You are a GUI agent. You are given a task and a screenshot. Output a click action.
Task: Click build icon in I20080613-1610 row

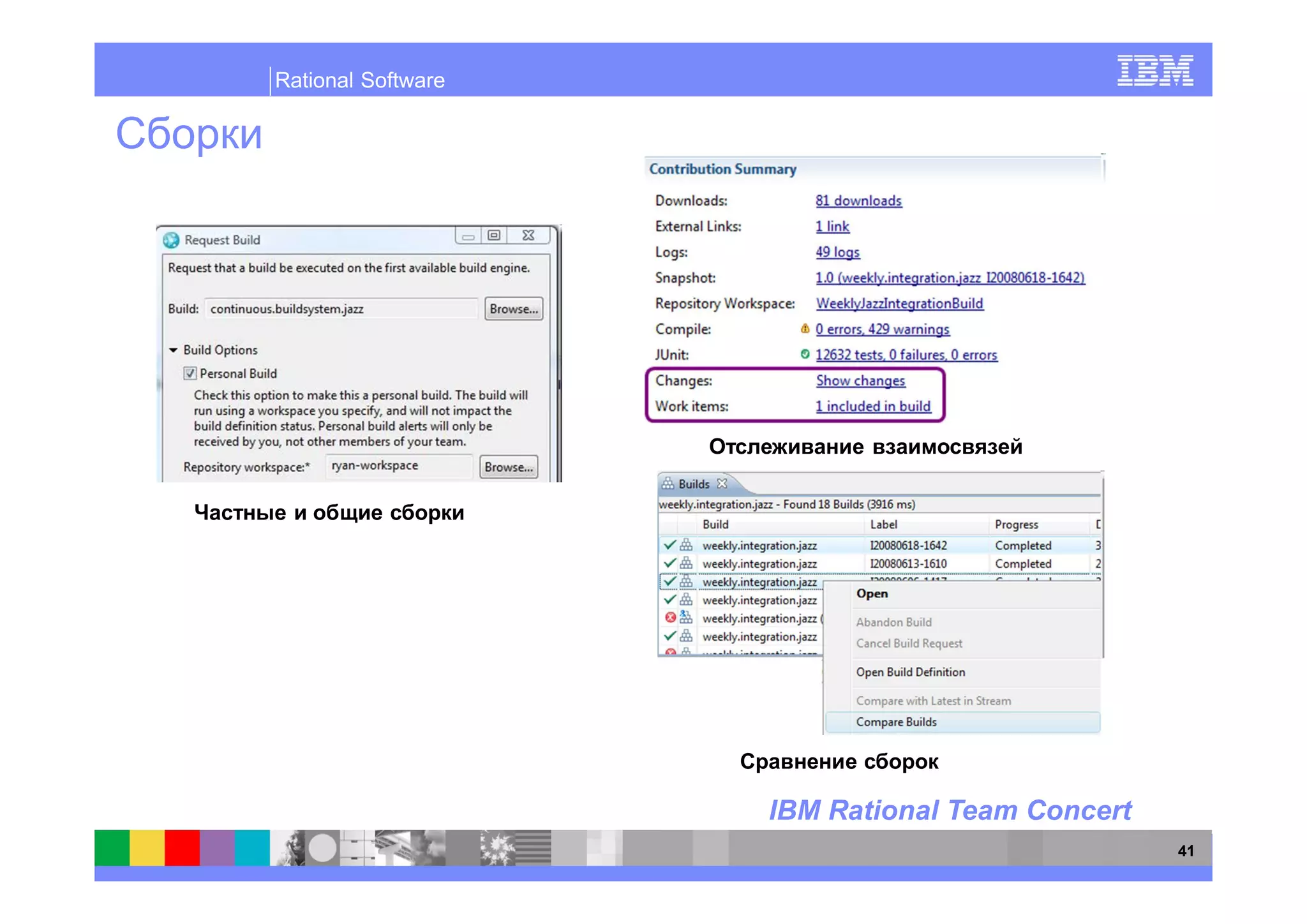tap(686, 563)
